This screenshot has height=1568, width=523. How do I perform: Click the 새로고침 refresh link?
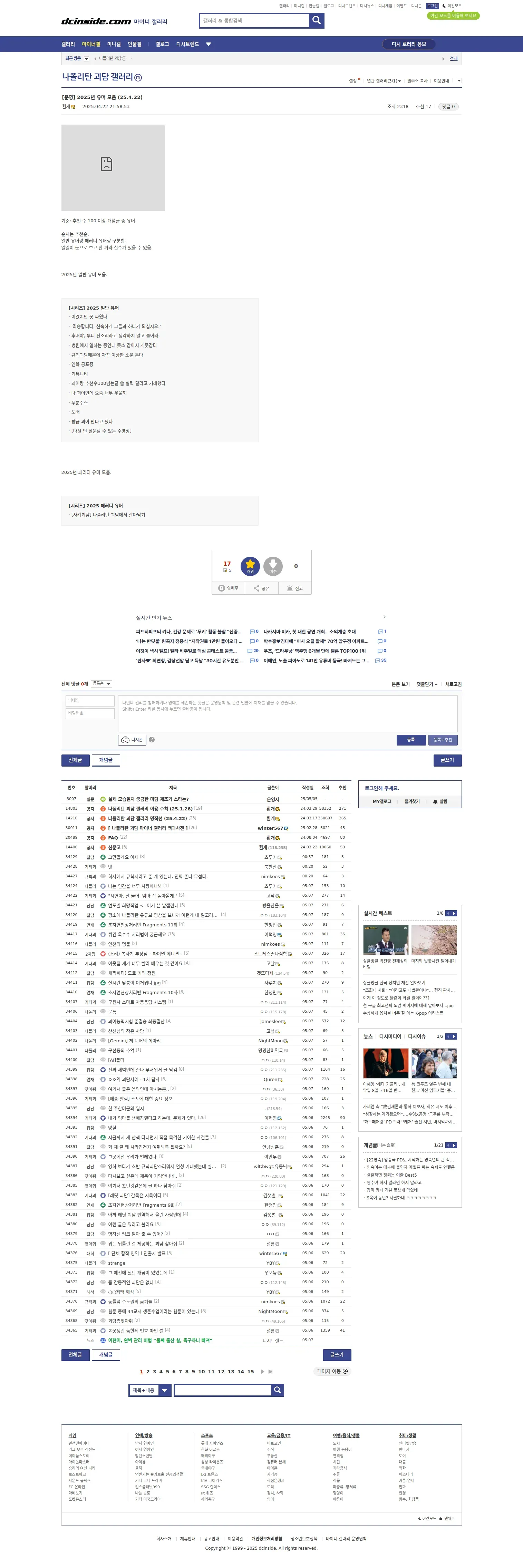pos(453,684)
